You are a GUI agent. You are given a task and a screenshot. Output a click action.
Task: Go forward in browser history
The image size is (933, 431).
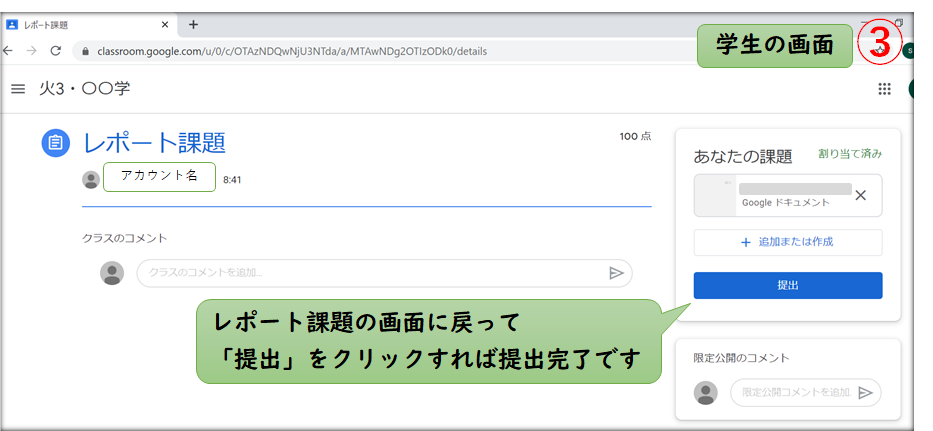(32, 51)
